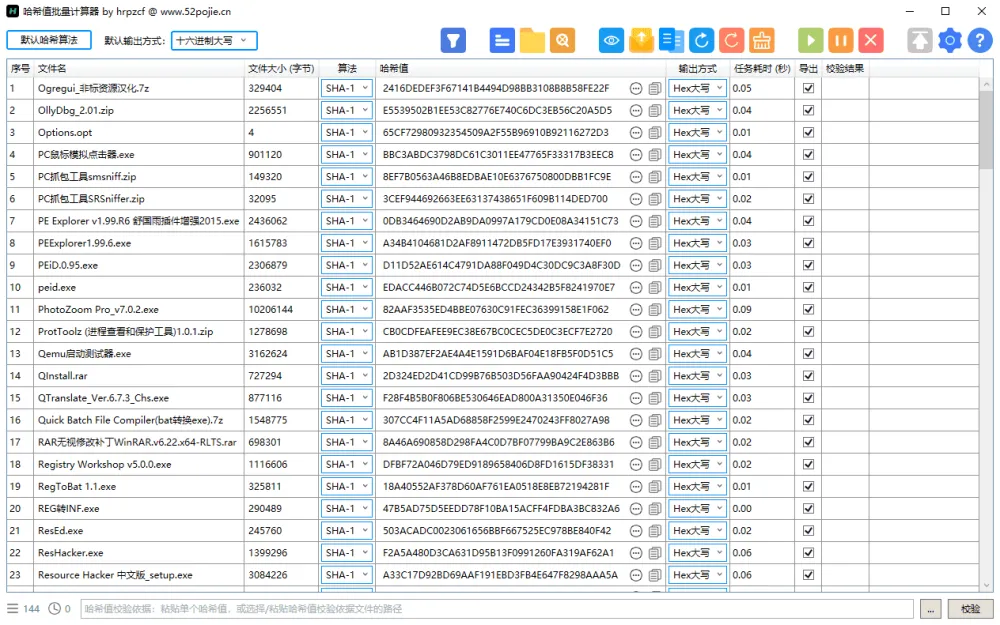Screen dimensions: 1000x625
Task: Click the add files icon
Action: pos(501,40)
